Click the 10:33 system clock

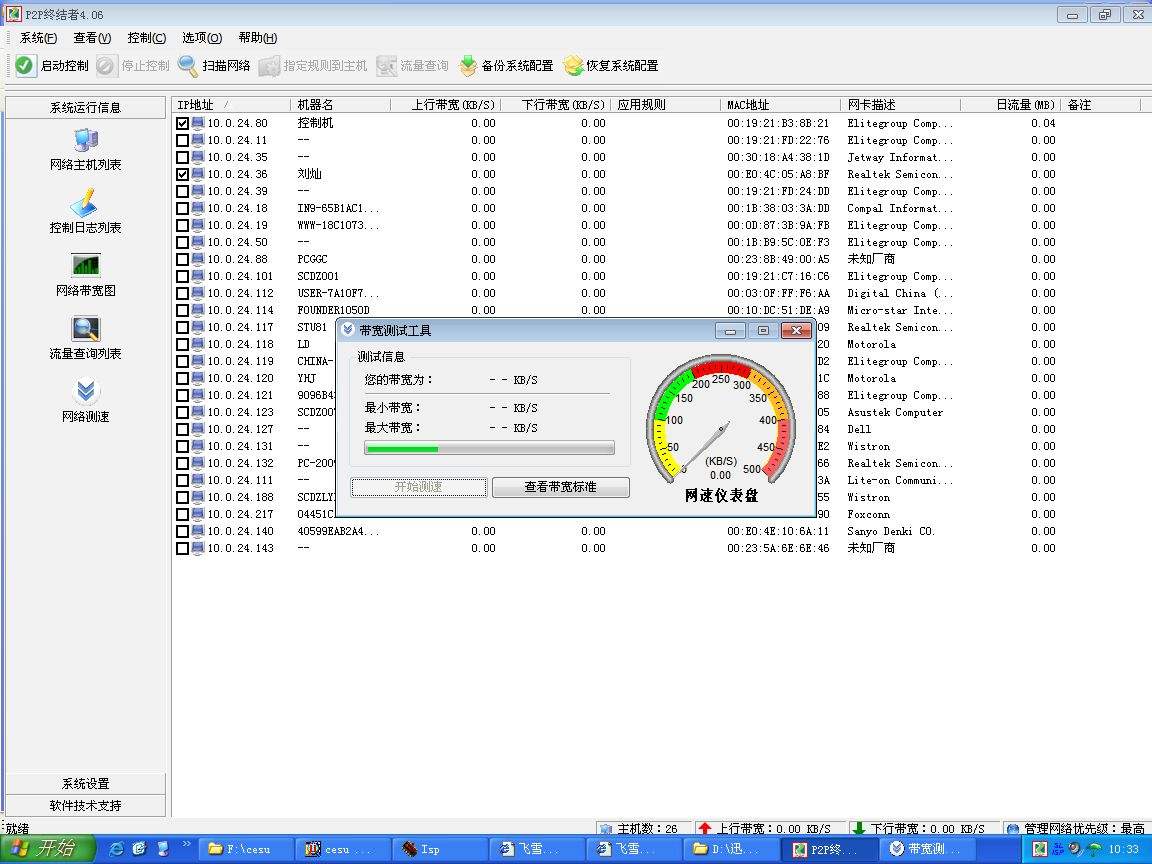click(x=1123, y=849)
